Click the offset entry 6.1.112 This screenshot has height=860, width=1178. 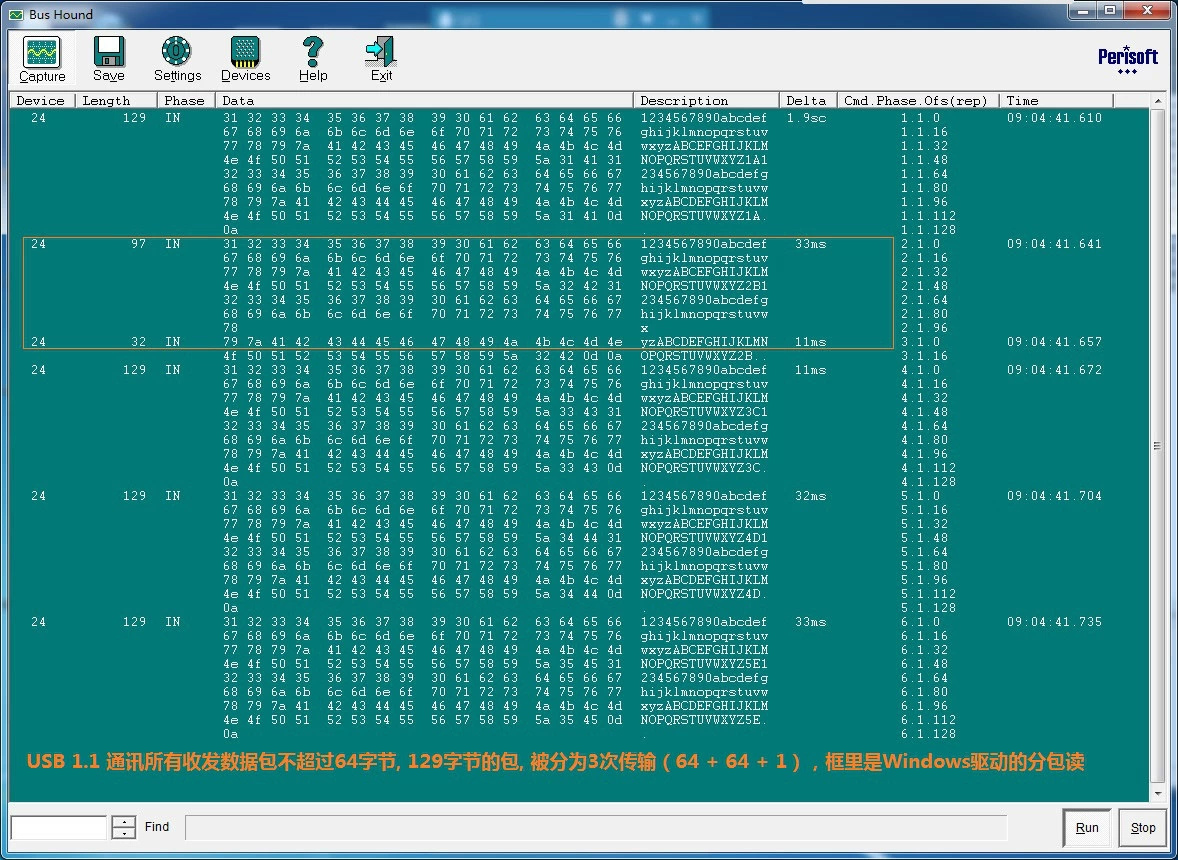(x=929, y=720)
